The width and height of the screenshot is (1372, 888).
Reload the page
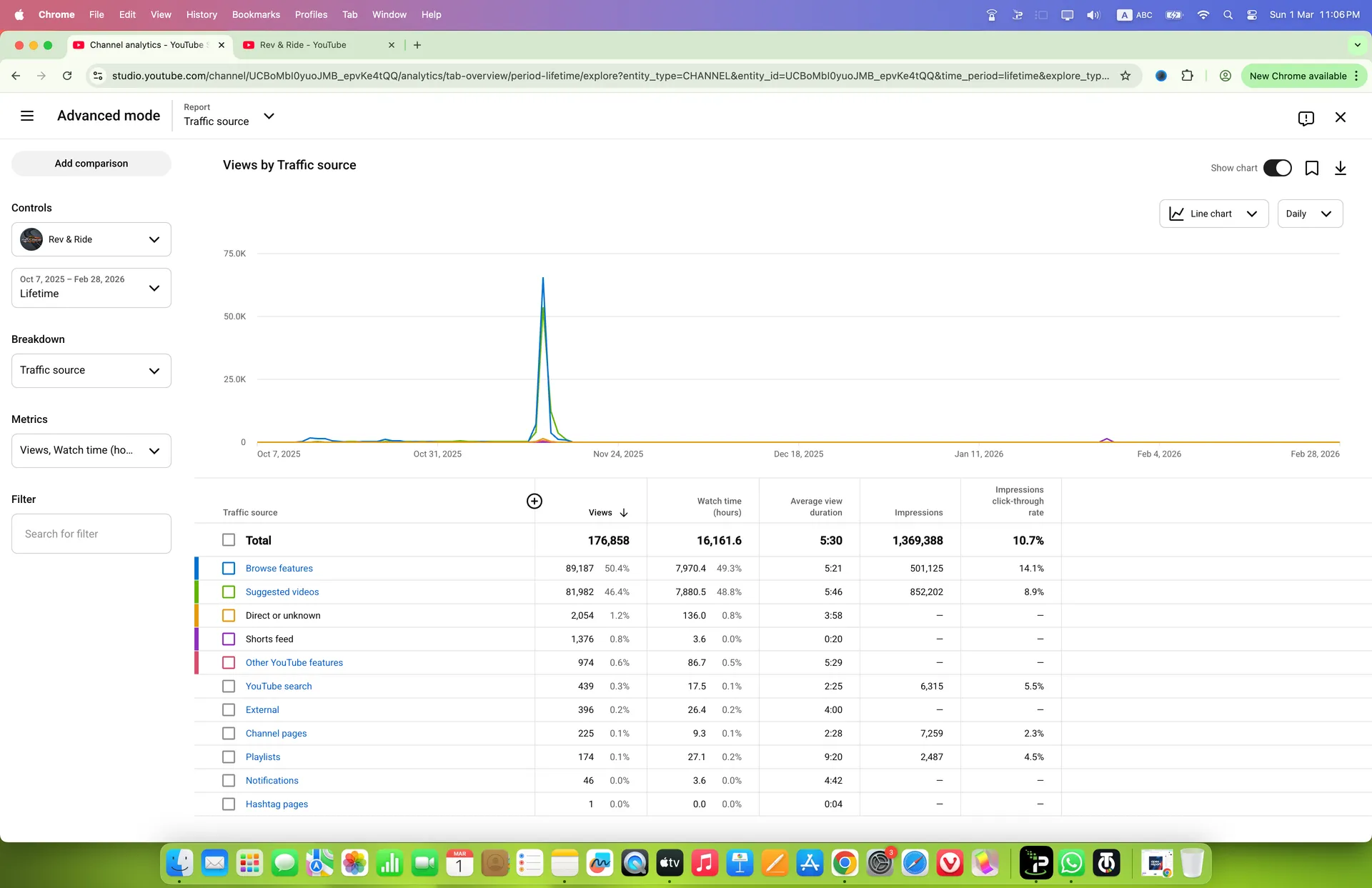(67, 76)
